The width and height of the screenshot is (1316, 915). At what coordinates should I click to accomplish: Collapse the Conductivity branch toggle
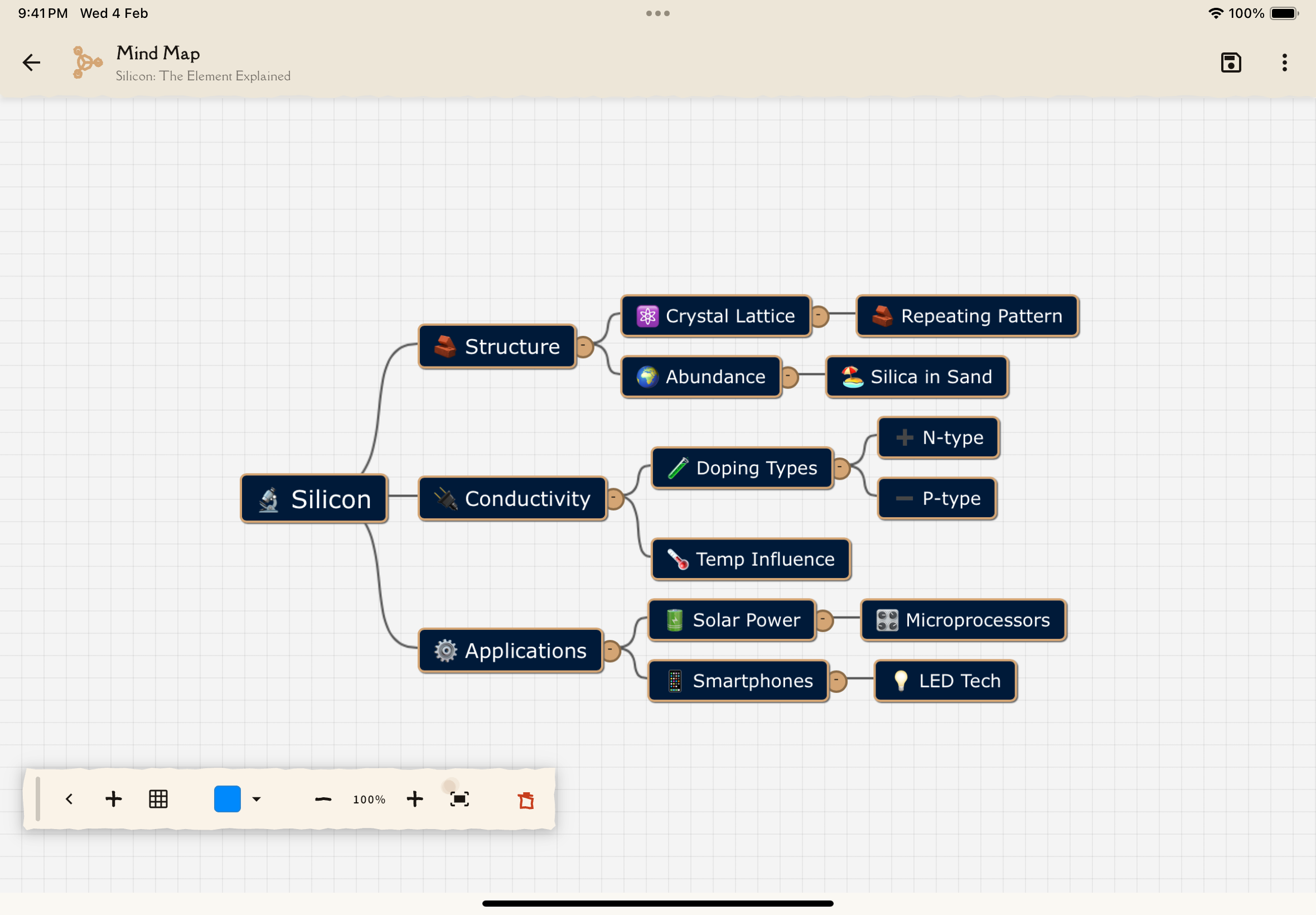pos(614,498)
